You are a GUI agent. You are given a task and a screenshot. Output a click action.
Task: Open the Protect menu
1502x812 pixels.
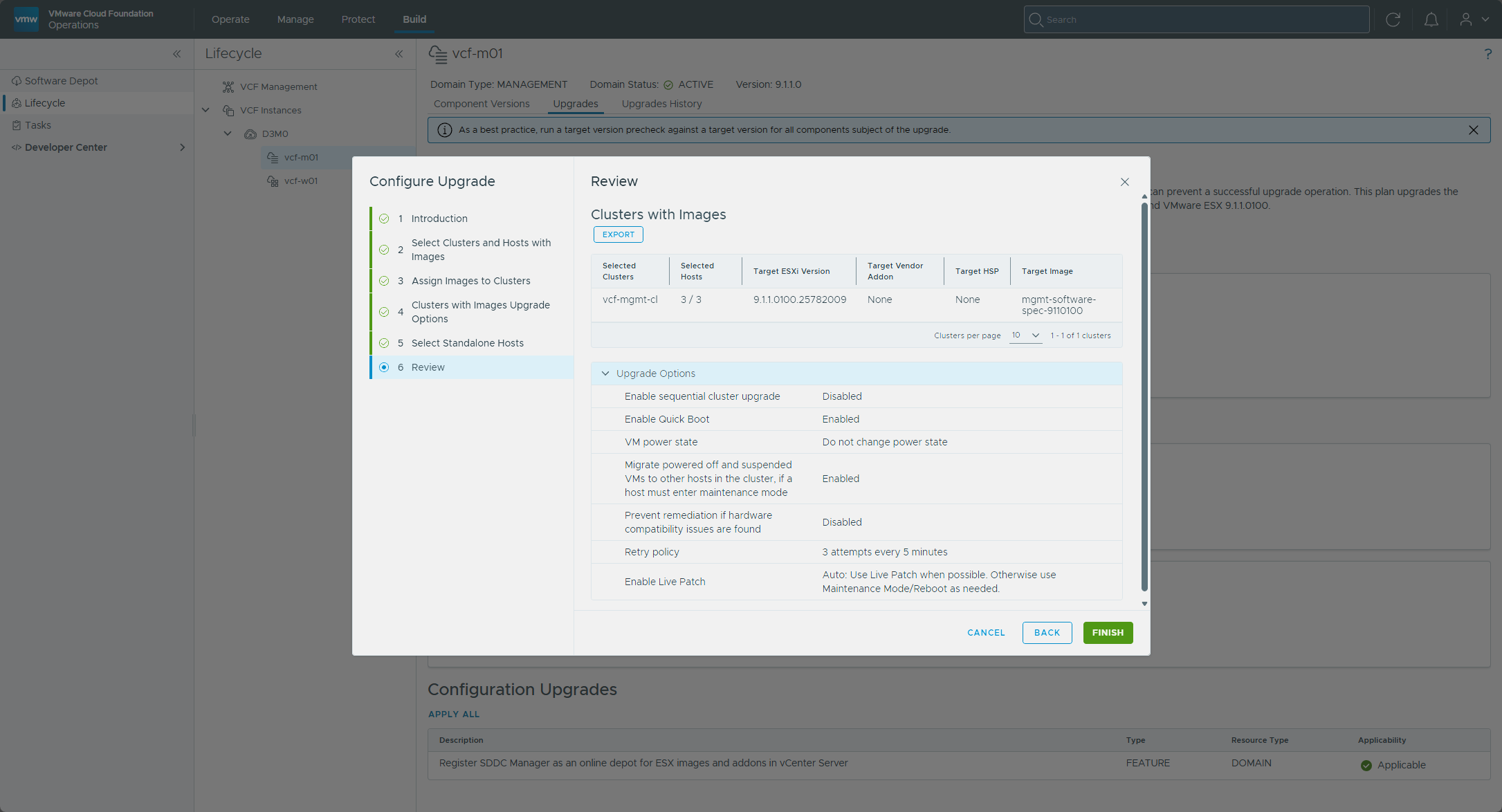(358, 19)
